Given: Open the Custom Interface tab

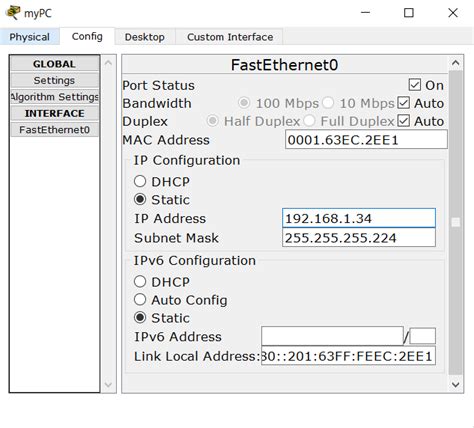Looking at the screenshot, I should [230, 37].
